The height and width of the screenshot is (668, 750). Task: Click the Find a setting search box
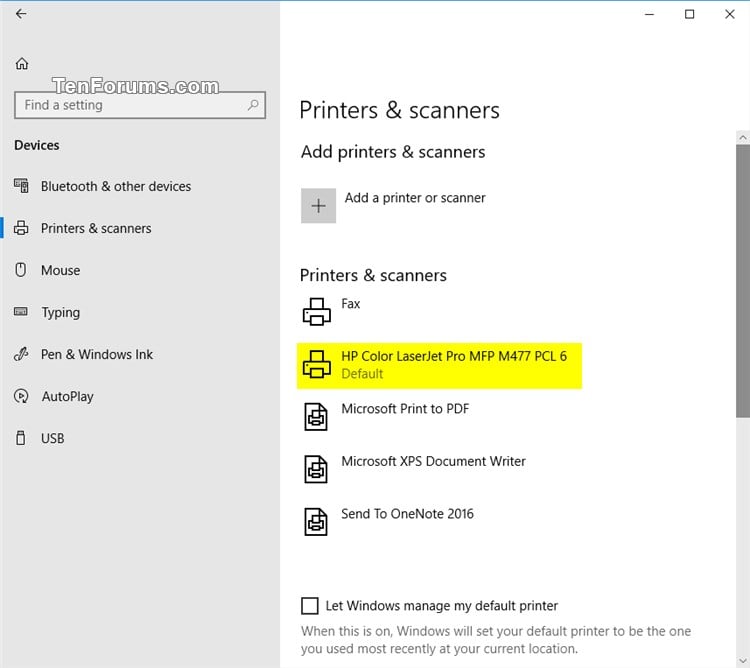coord(140,105)
